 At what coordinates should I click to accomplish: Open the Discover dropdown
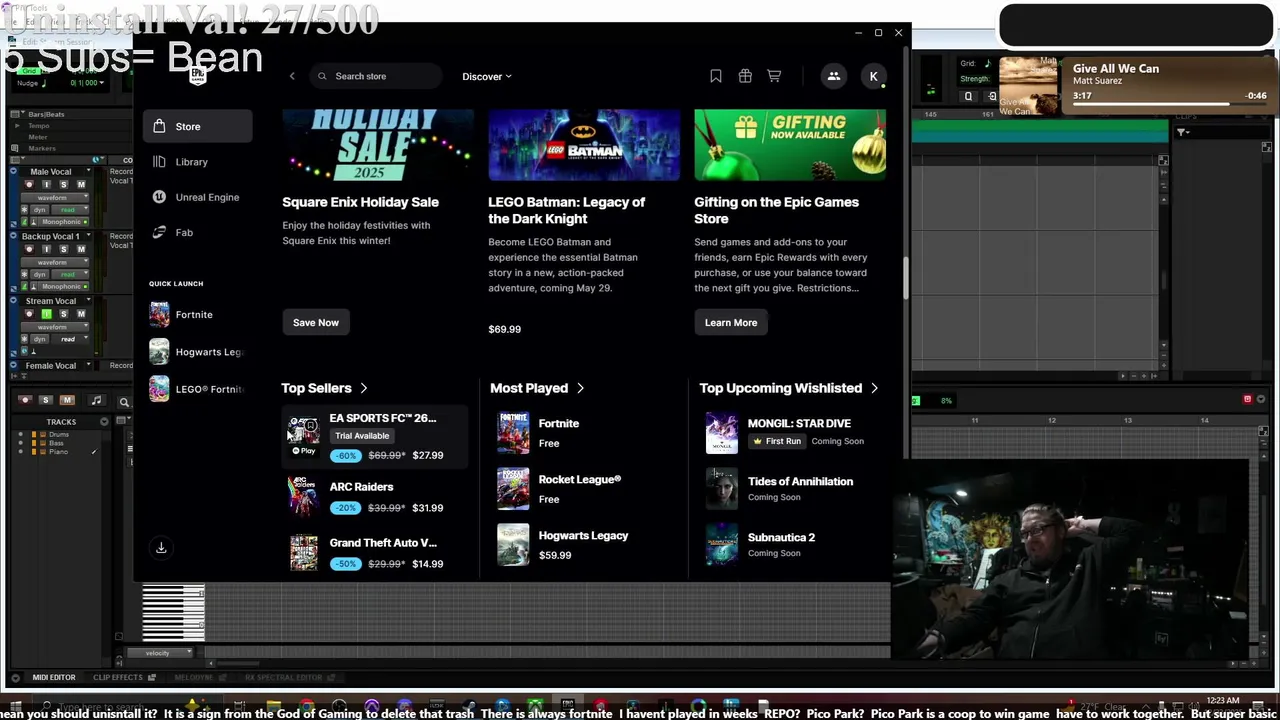click(x=487, y=76)
